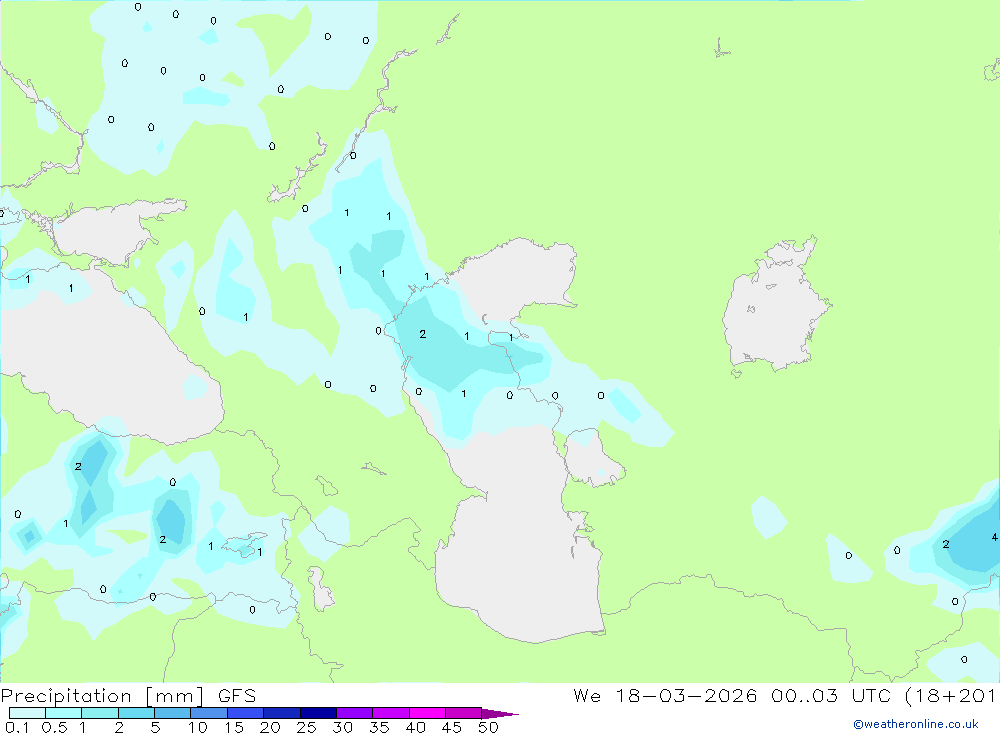Click the "35" legend scale label

click(x=379, y=727)
